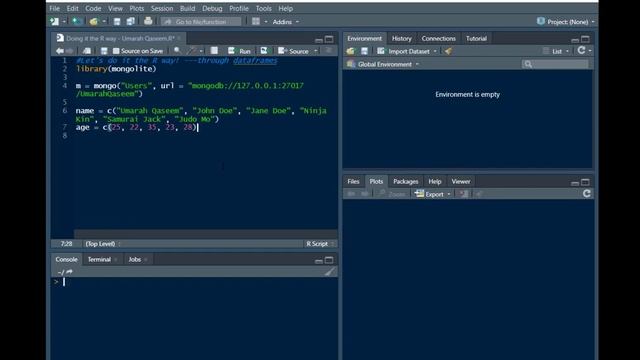This screenshot has height=360, width=640.
Task: Click the Clear console broom icon
Action: 329,272
